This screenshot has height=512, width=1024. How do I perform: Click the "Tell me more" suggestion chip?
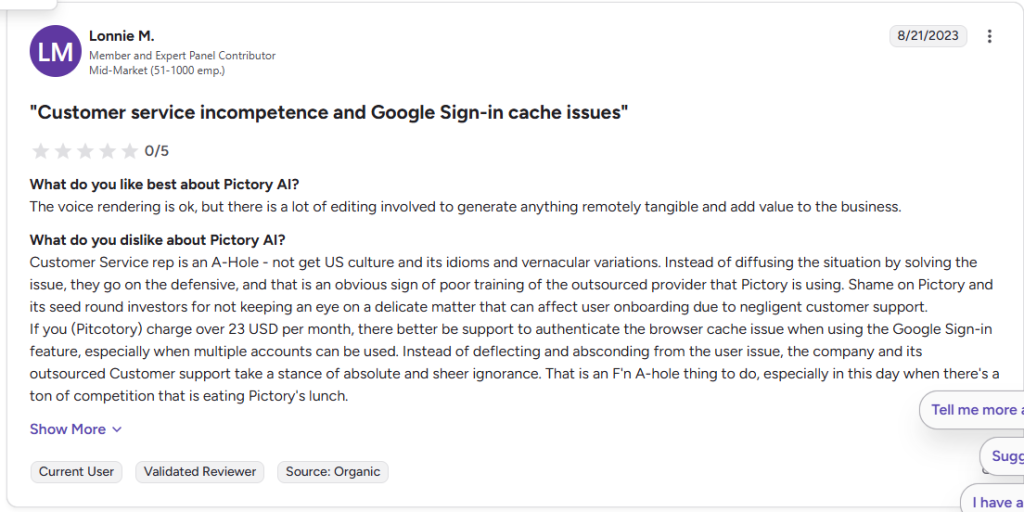(973, 410)
